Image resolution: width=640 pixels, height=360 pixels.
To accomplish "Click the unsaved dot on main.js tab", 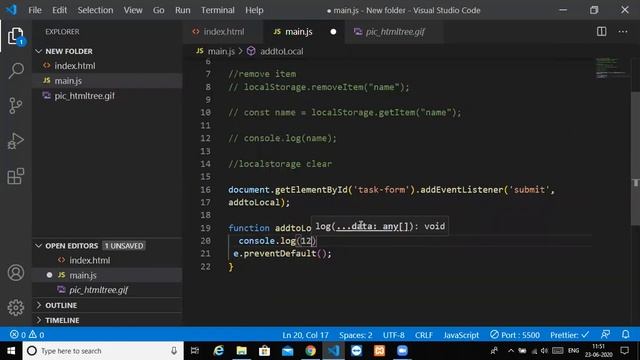I will pyautogui.click(x=333, y=32).
